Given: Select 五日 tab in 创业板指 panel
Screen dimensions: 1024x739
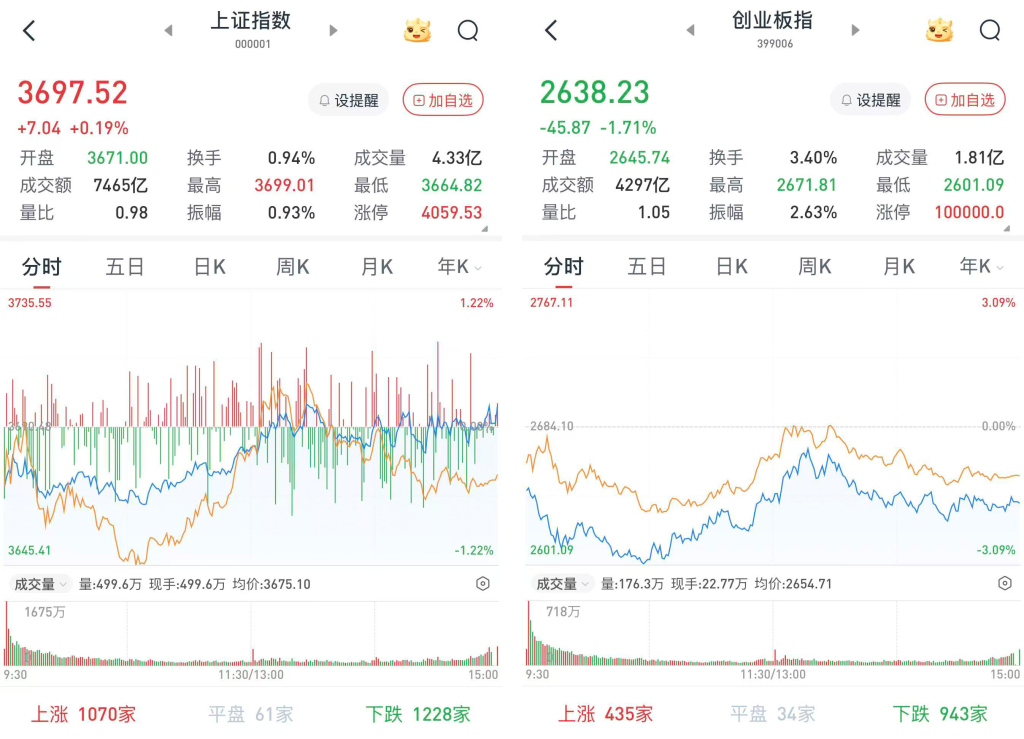Looking at the screenshot, I should click(x=647, y=266).
